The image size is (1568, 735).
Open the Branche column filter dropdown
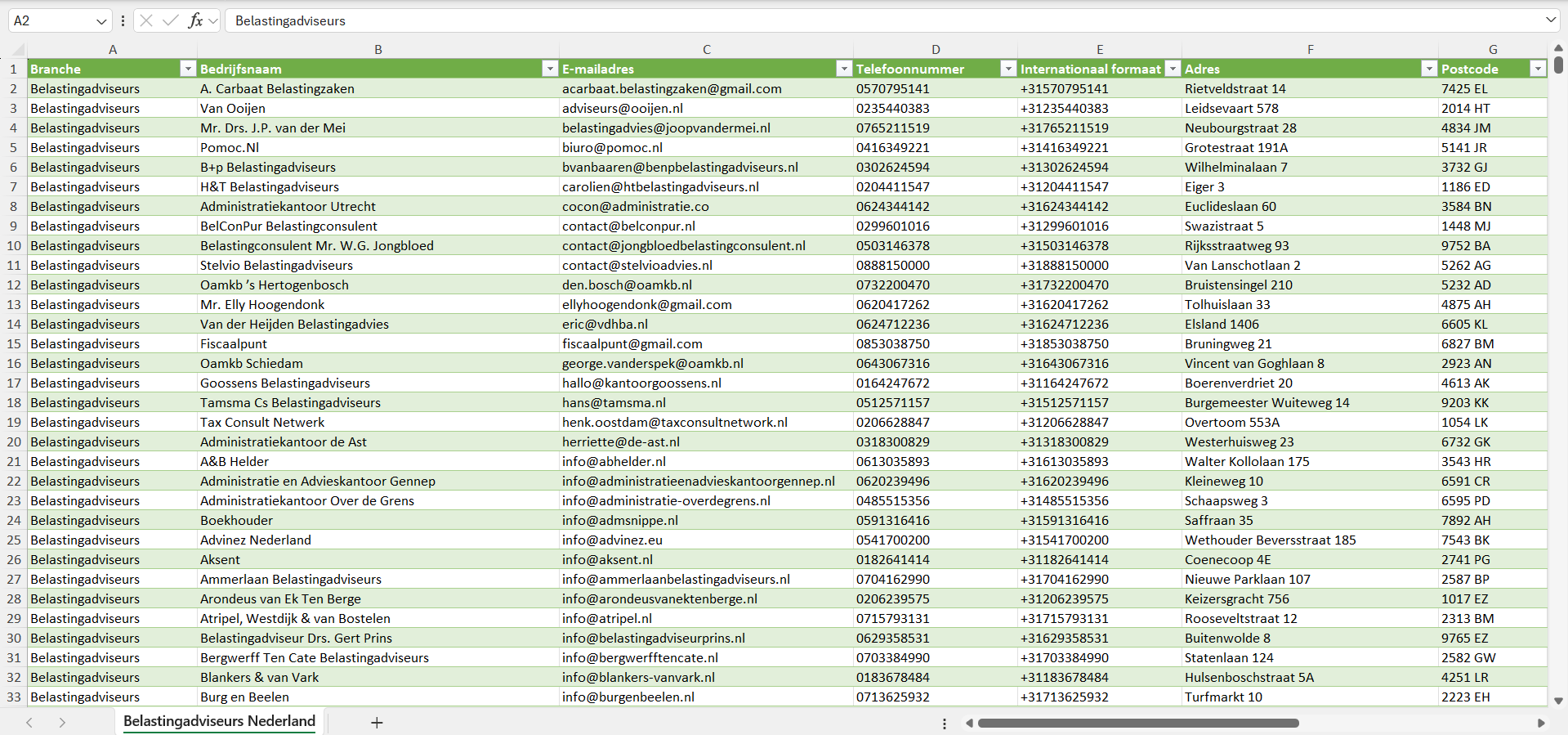click(x=188, y=69)
